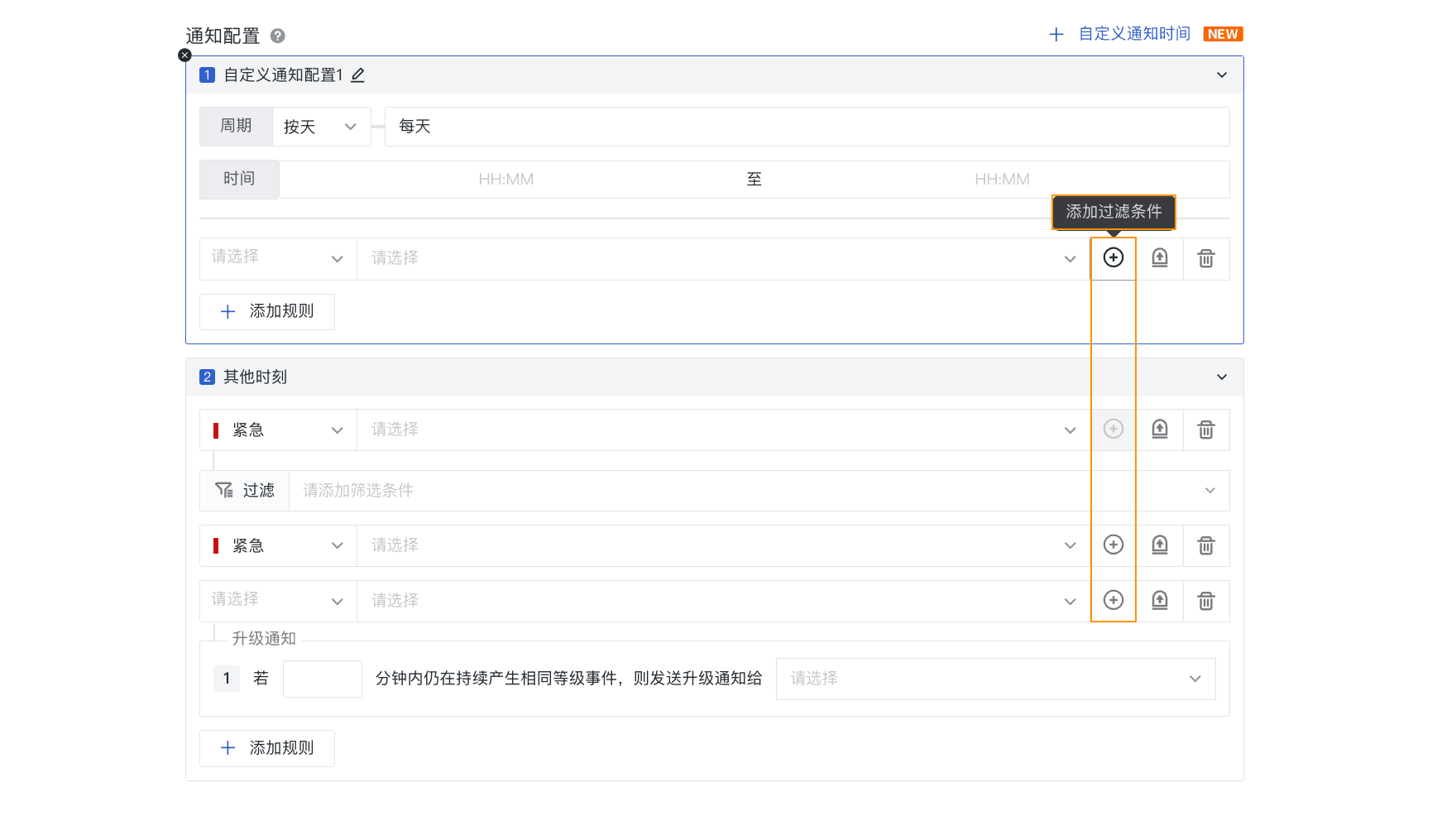
Task: Click escalation icon in 自定义通知配置1 rule row
Action: [1160, 258]
